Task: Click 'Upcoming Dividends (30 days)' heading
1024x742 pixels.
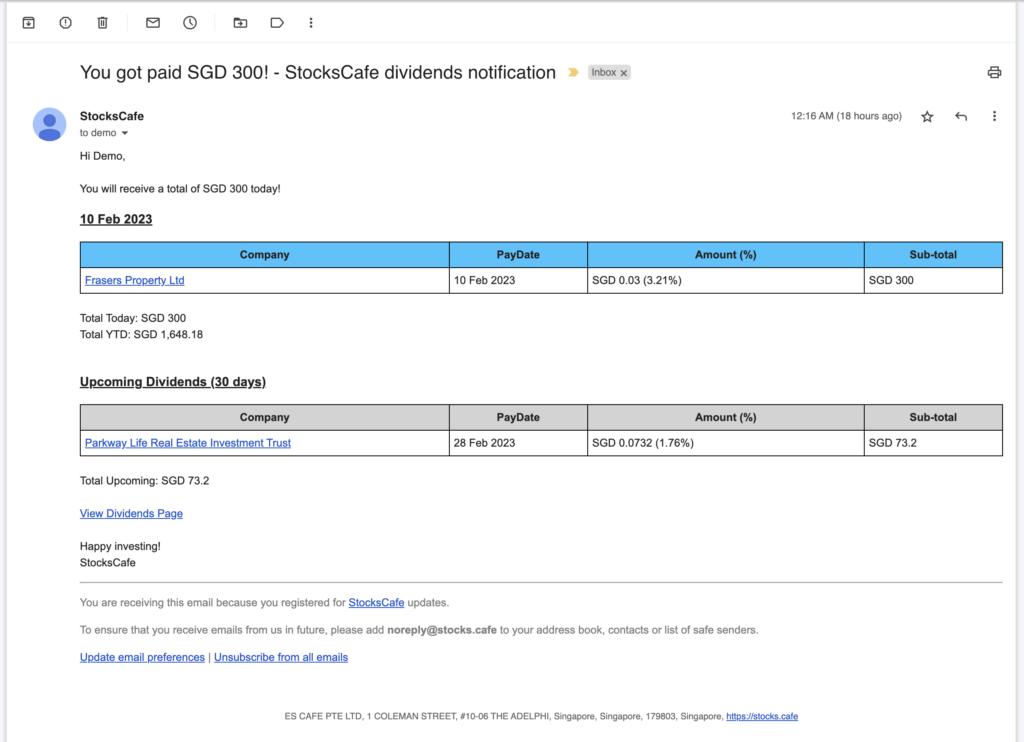Action: [173, 382]
